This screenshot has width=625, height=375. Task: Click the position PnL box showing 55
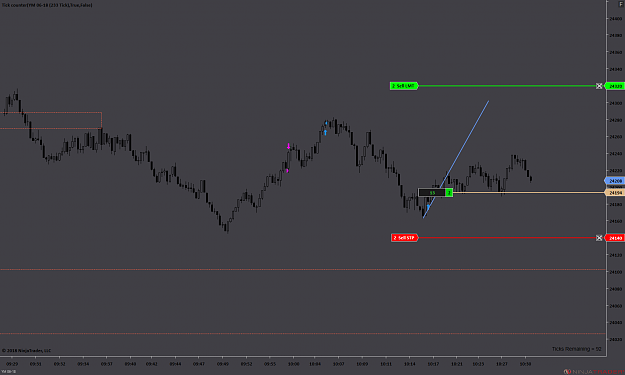point(432,193)
